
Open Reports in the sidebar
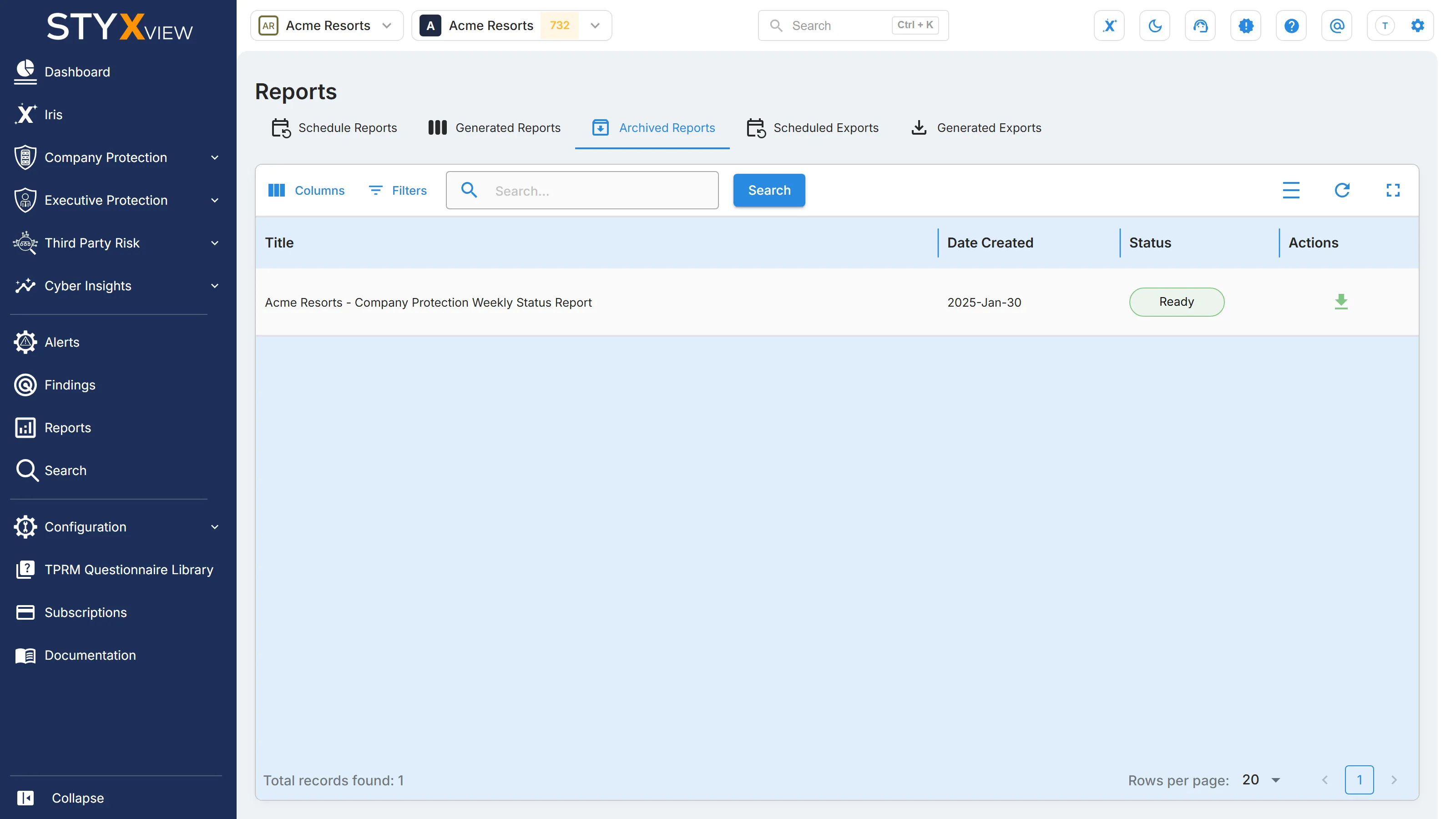[x=53, y=428]
